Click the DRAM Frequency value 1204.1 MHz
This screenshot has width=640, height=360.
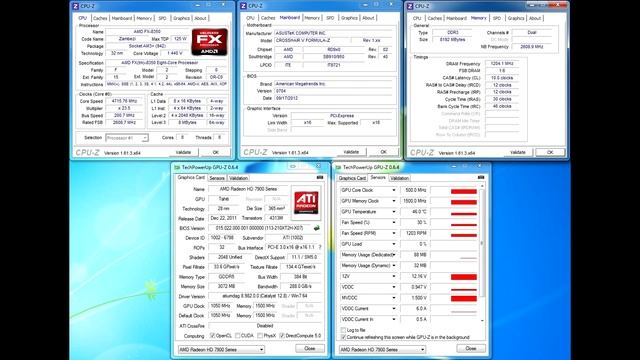pyautogui.click(x=502, y=64)
